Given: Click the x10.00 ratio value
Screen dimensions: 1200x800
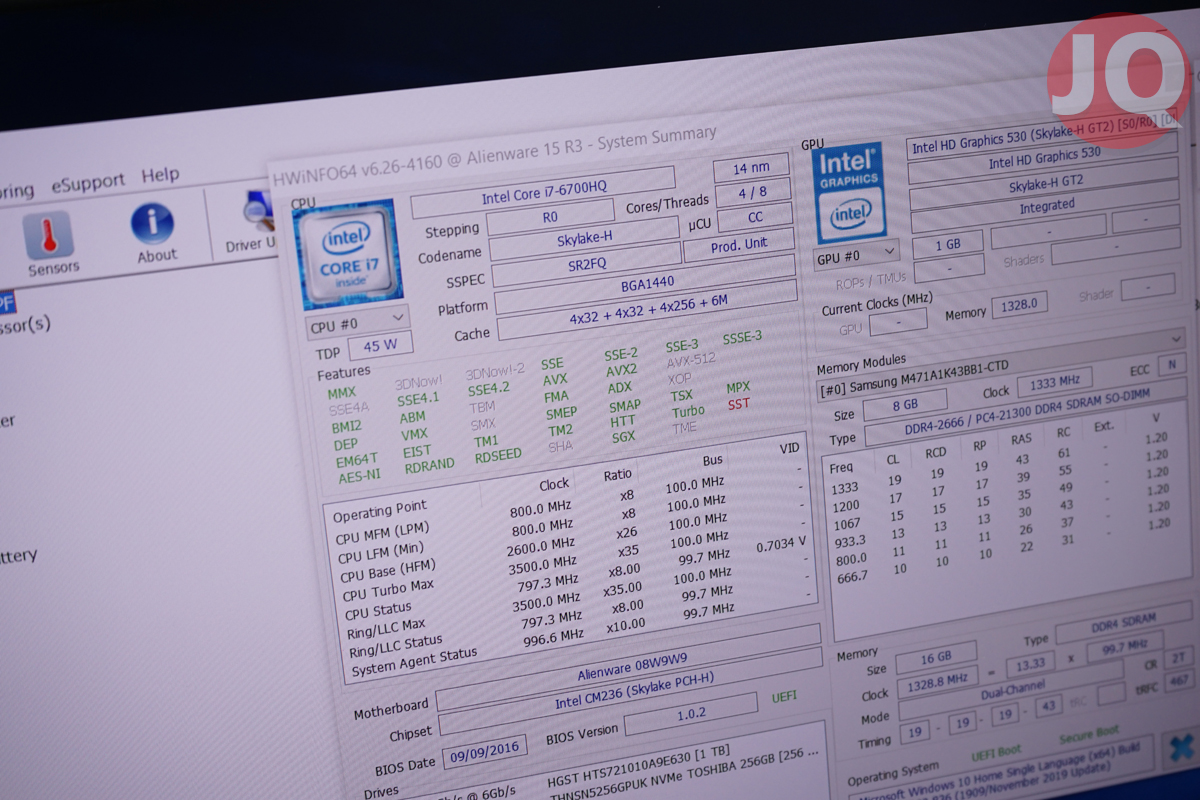Looking at the screenshot, I should pos(626,626).
